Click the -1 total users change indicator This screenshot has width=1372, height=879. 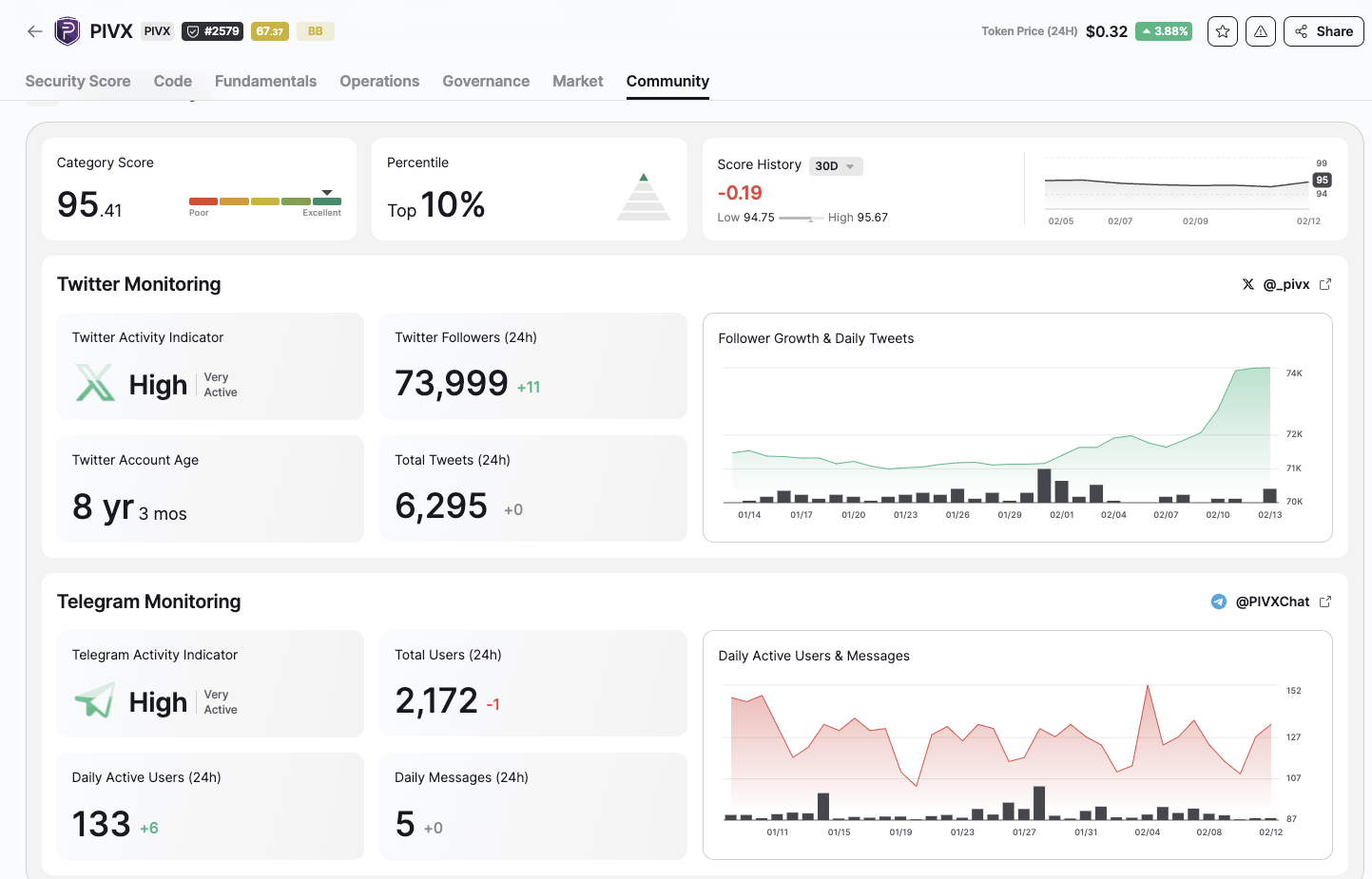point(493,705)
